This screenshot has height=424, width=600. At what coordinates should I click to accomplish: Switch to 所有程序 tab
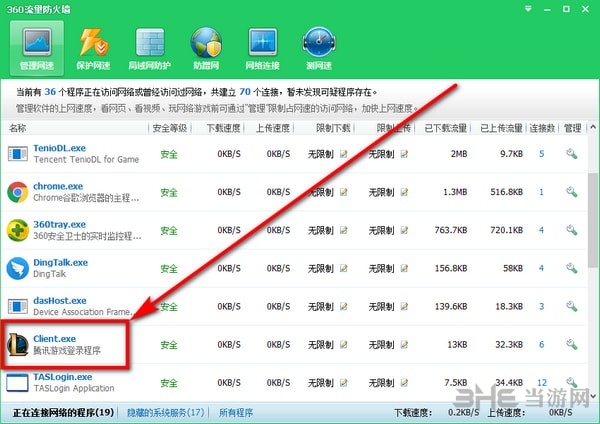(x=236, y=413)
